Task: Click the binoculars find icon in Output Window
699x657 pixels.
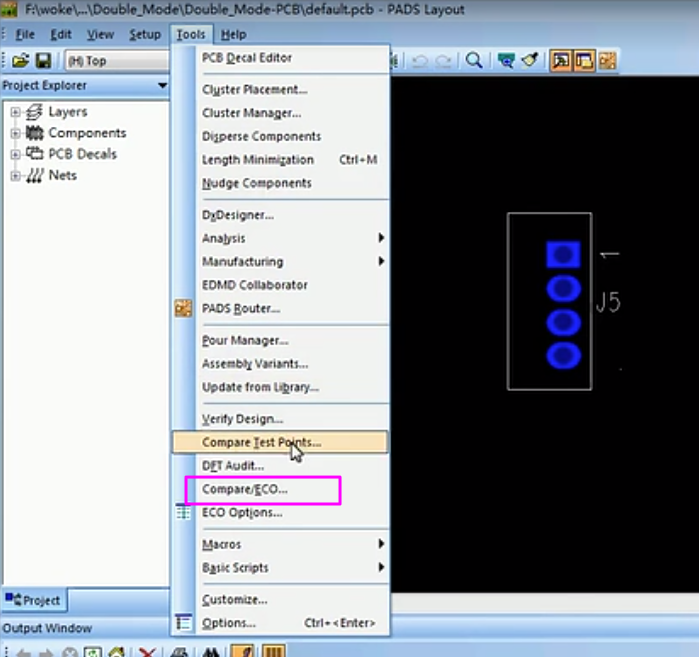Action: point(211,652)
